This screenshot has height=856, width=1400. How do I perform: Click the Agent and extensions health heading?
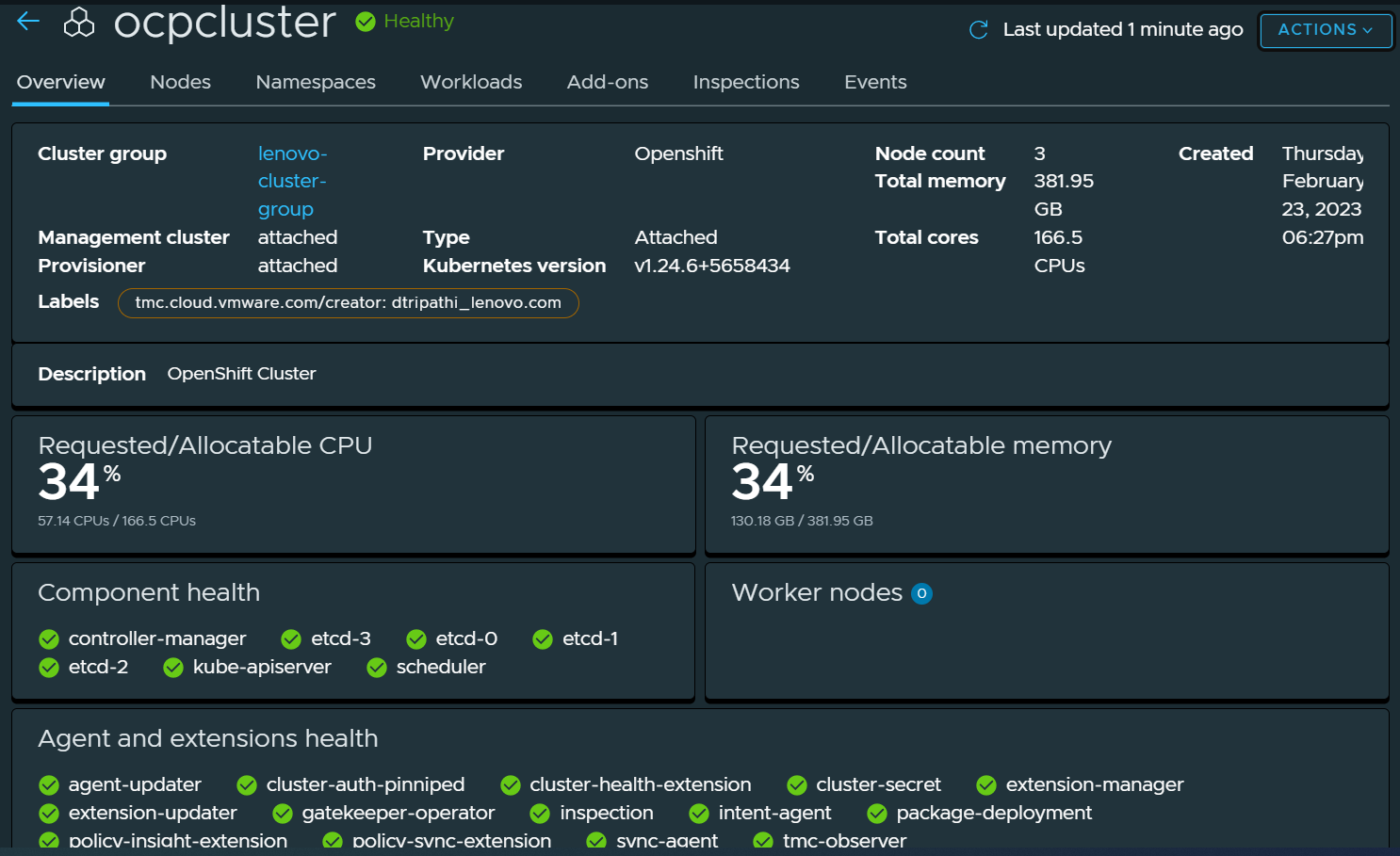tap(208, 738)
